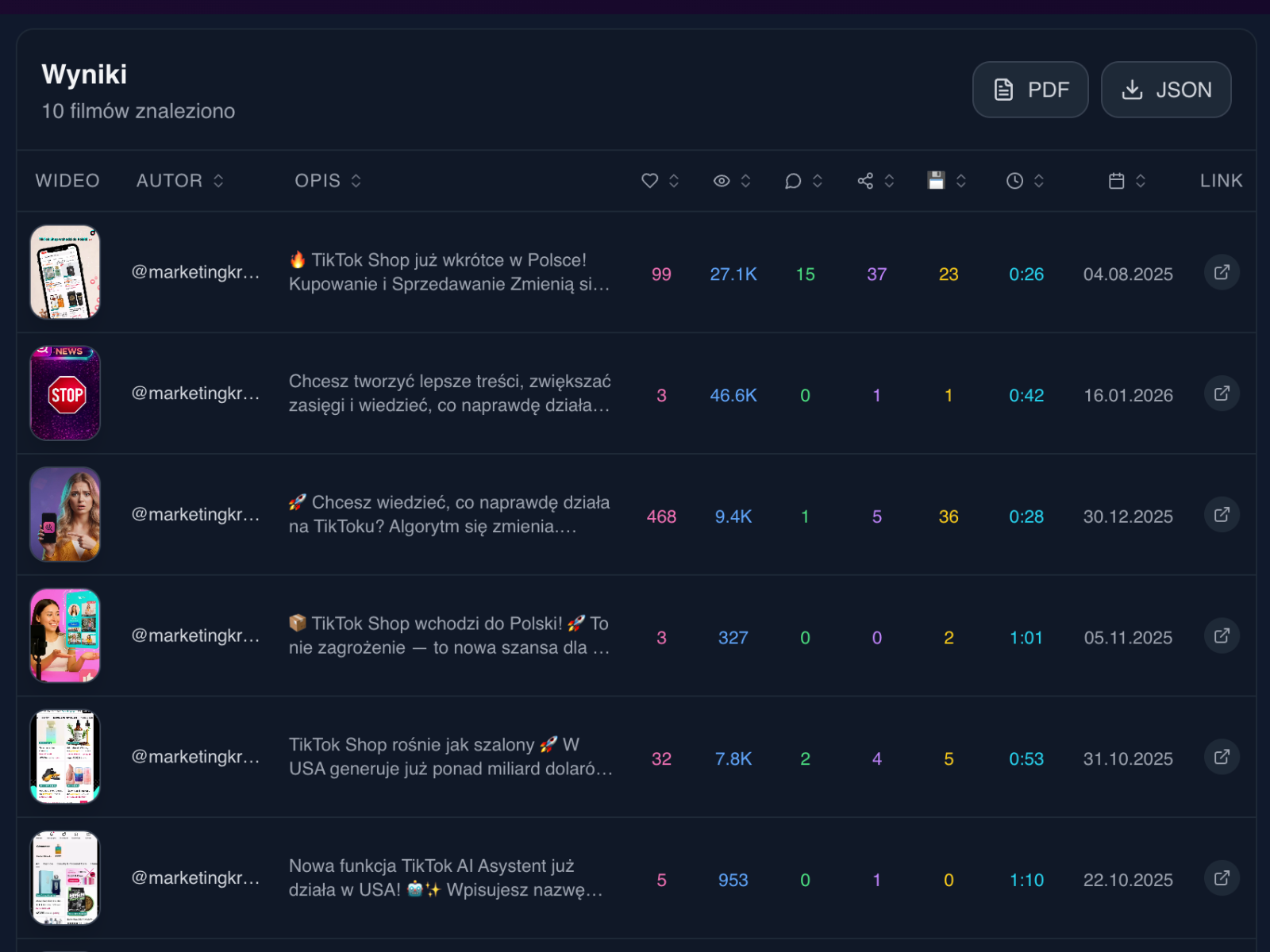Download results using the JSON button
This screenshot has width=1270, height=952.
pyautogui.click(x=1165, y=90)
